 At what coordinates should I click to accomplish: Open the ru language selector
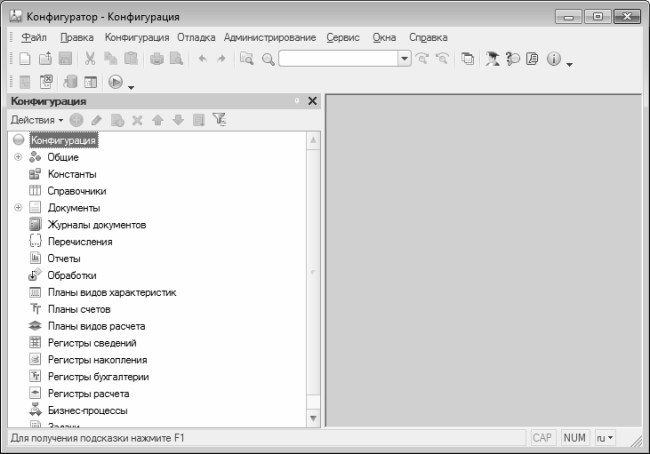[x=605, y=438]
